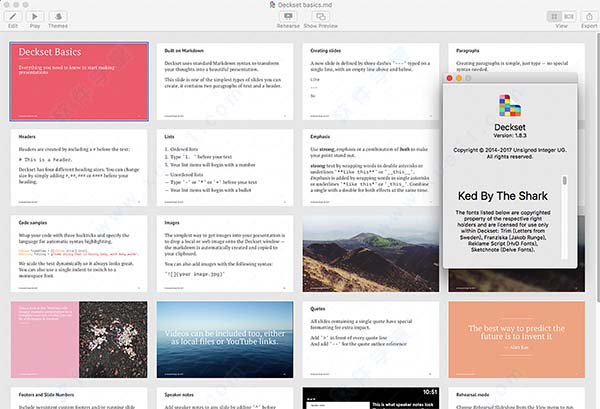The height and width of the screenshot is (409, 600).
Task: Select the Speaker notes slide
Action: pyautogui.click(x=225, y=398)
